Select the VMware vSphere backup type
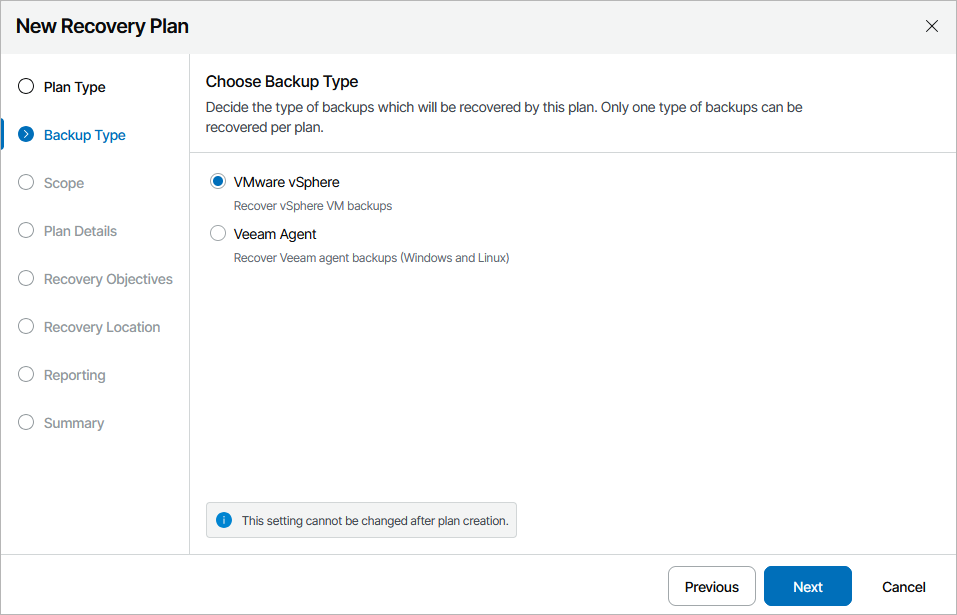Image resolution: width=957 pixels, height=615 pixels. coord(217,180)
